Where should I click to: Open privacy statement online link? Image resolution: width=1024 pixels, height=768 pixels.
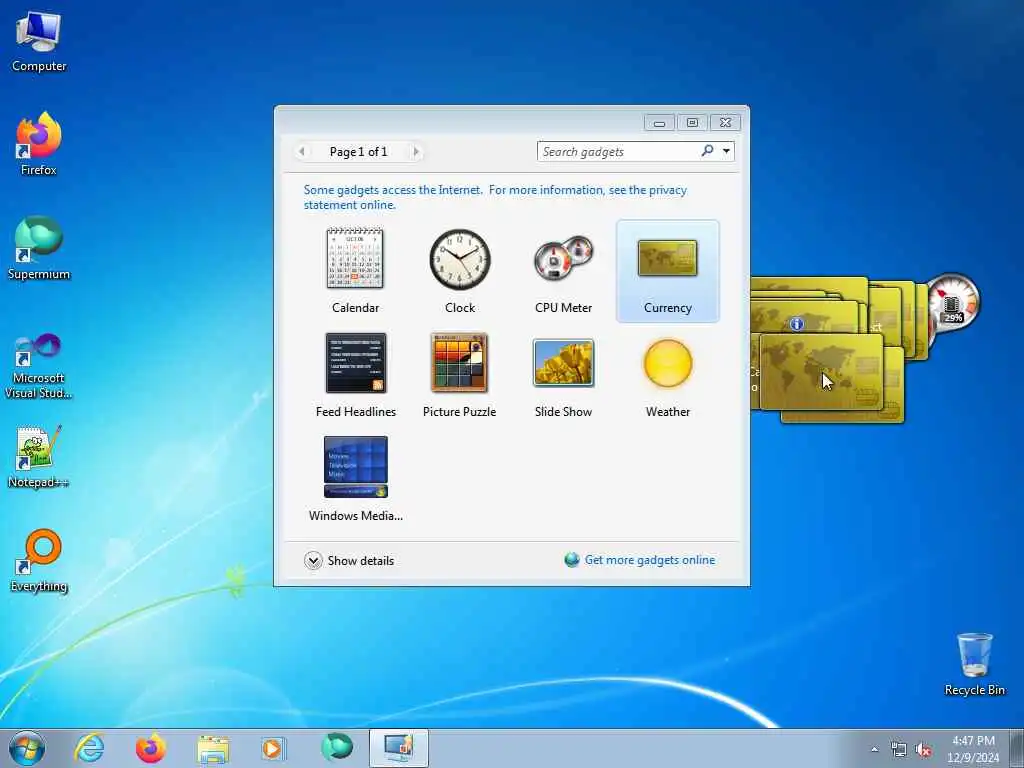(495, 197)
